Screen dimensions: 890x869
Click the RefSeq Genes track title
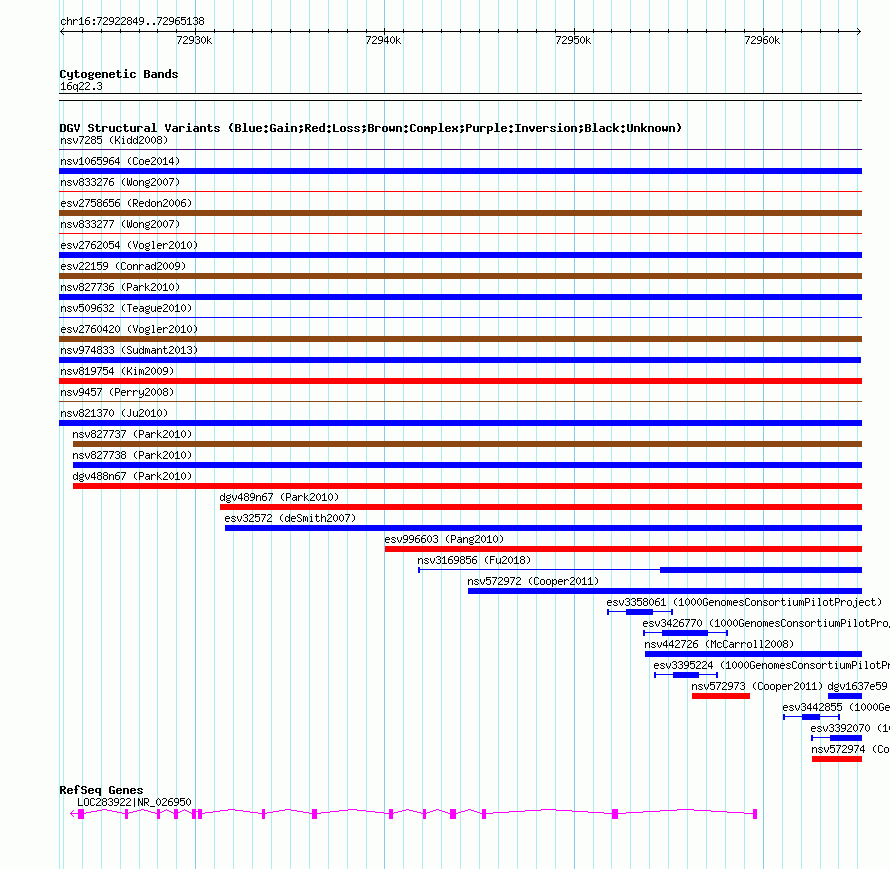(101, 790)
